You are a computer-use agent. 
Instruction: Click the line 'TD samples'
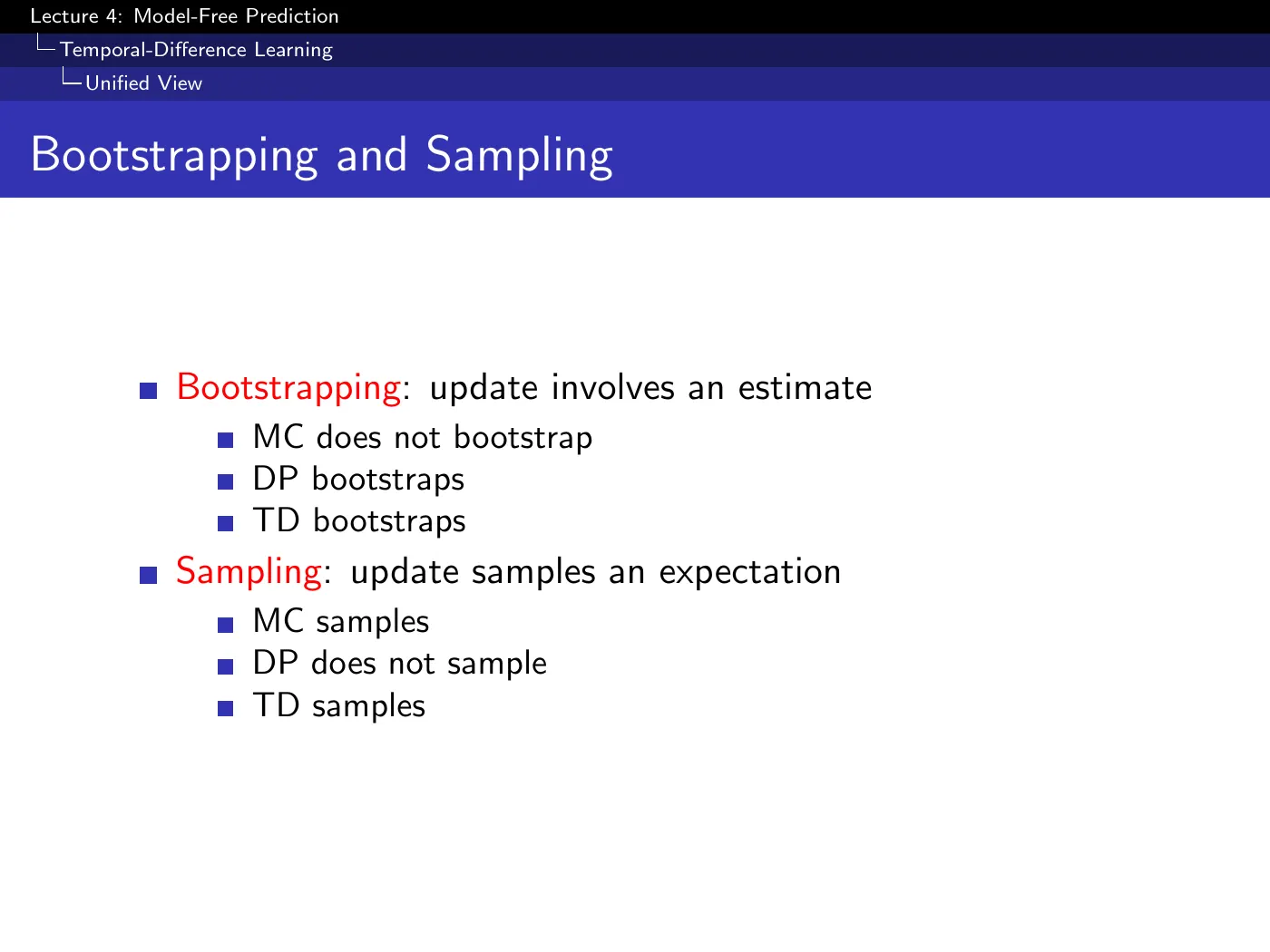point(339,706)
